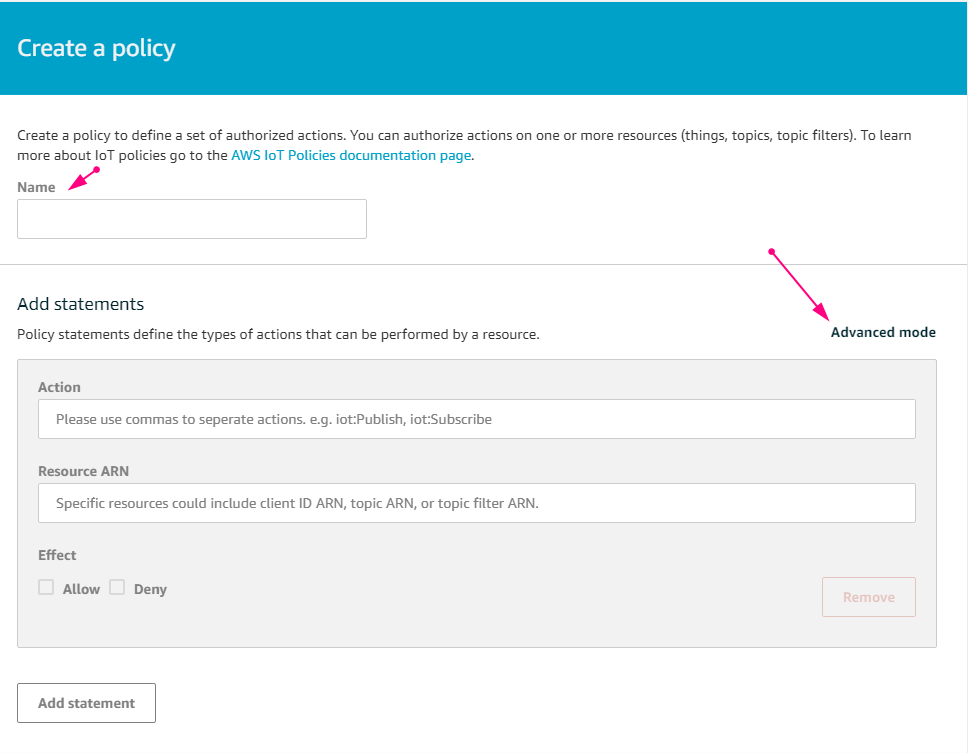Select the Name field label
Image resolution: width=968 pixels, height=753 pixels.
(x=36, y=188)
